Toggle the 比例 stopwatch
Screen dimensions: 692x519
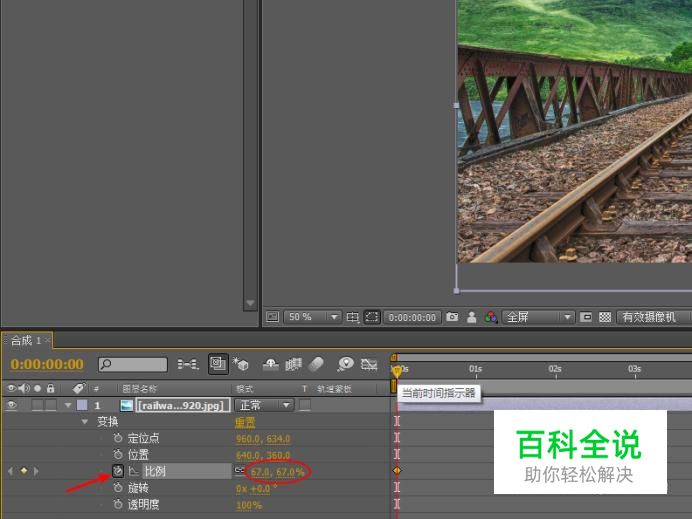118,471
